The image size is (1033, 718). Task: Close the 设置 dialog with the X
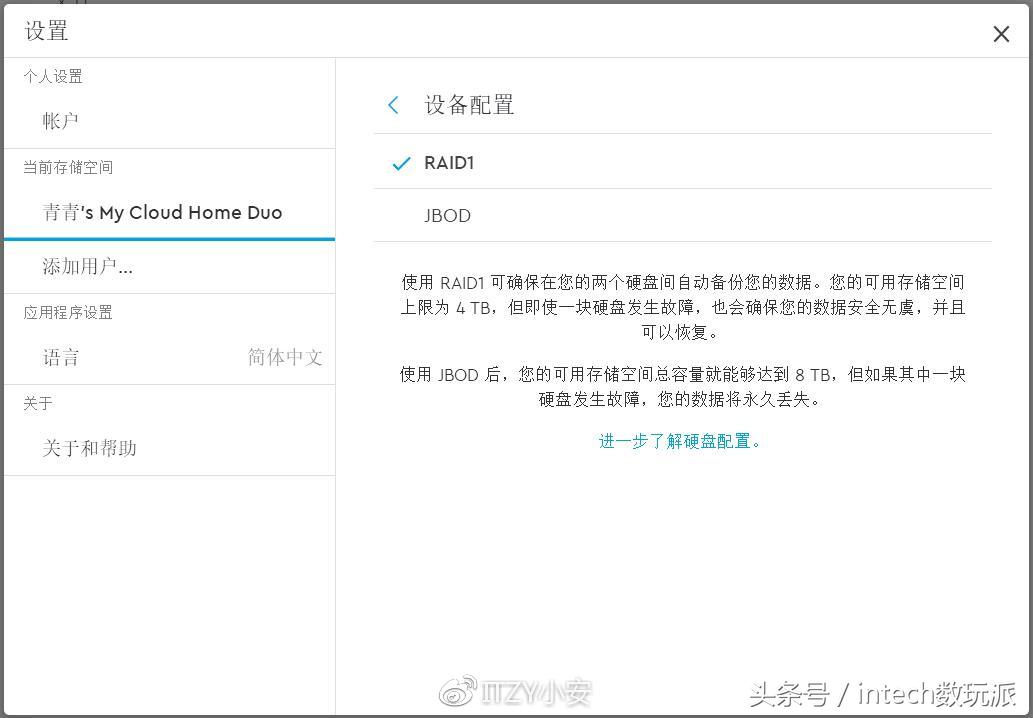coord(1000,33)
